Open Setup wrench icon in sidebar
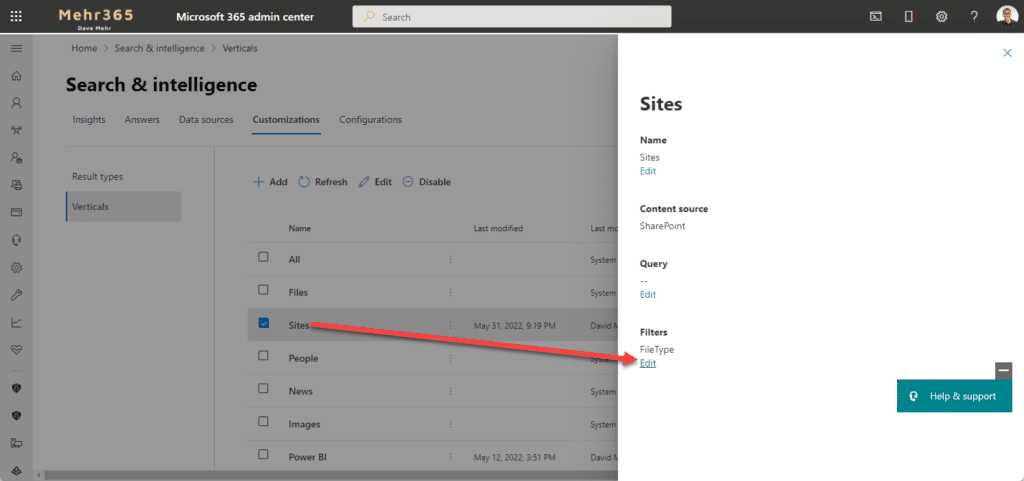1024x481 pixels. click(x=16, y=295)
